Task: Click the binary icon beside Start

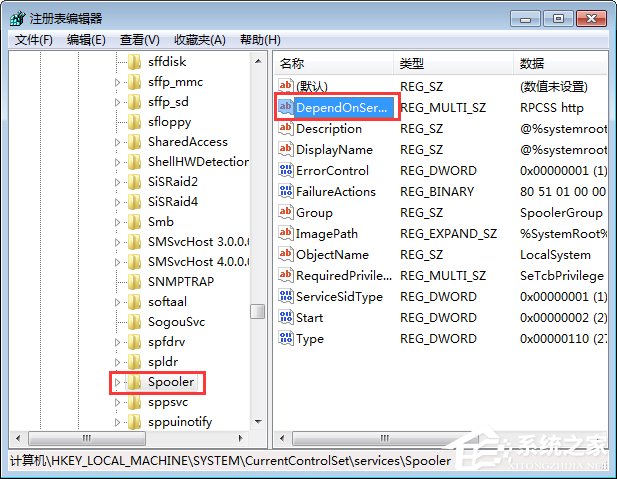Action: pyautogui.click(x=286, y=318)
